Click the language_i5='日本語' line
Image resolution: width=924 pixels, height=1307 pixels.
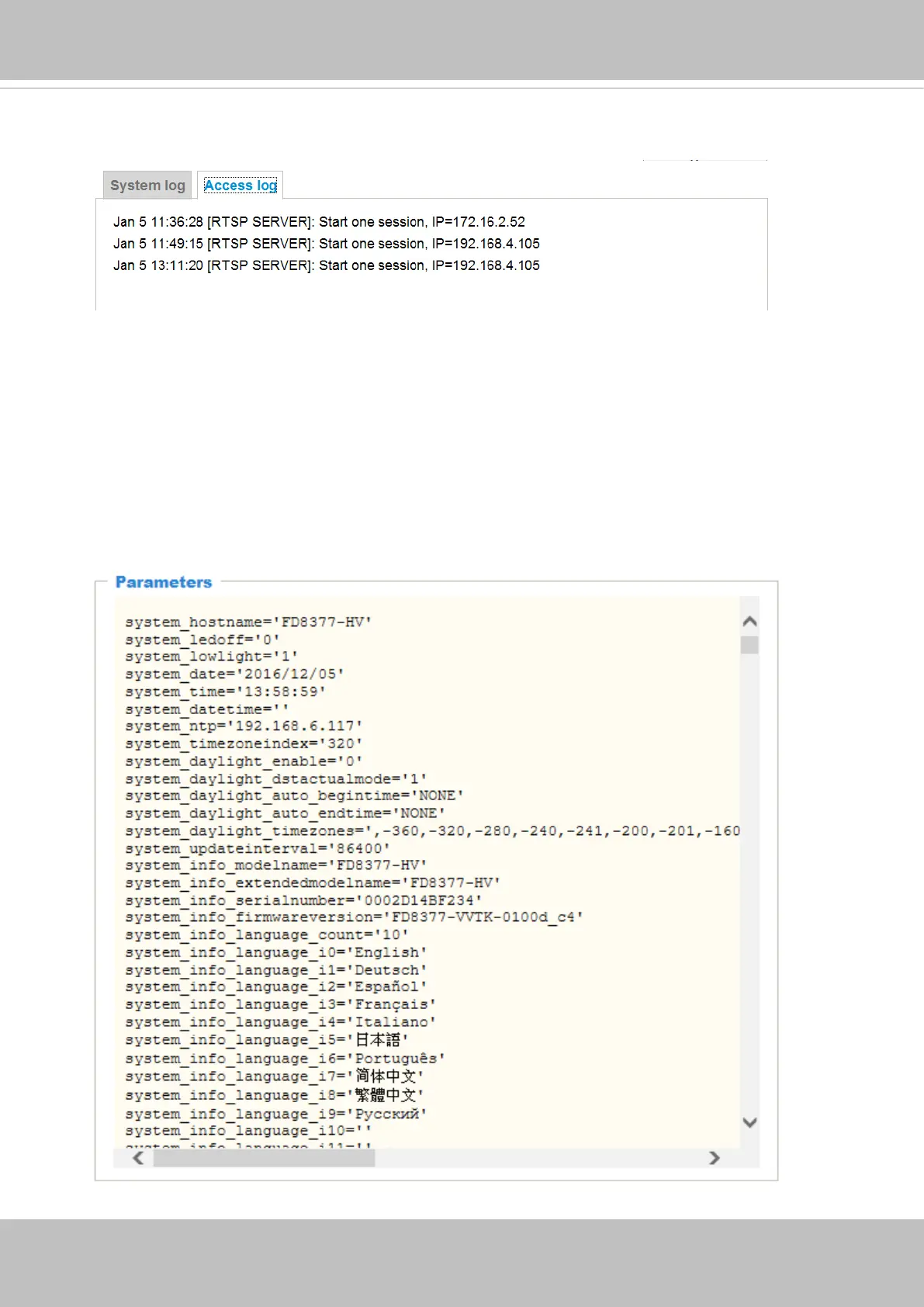click(x=267, y=1040)
